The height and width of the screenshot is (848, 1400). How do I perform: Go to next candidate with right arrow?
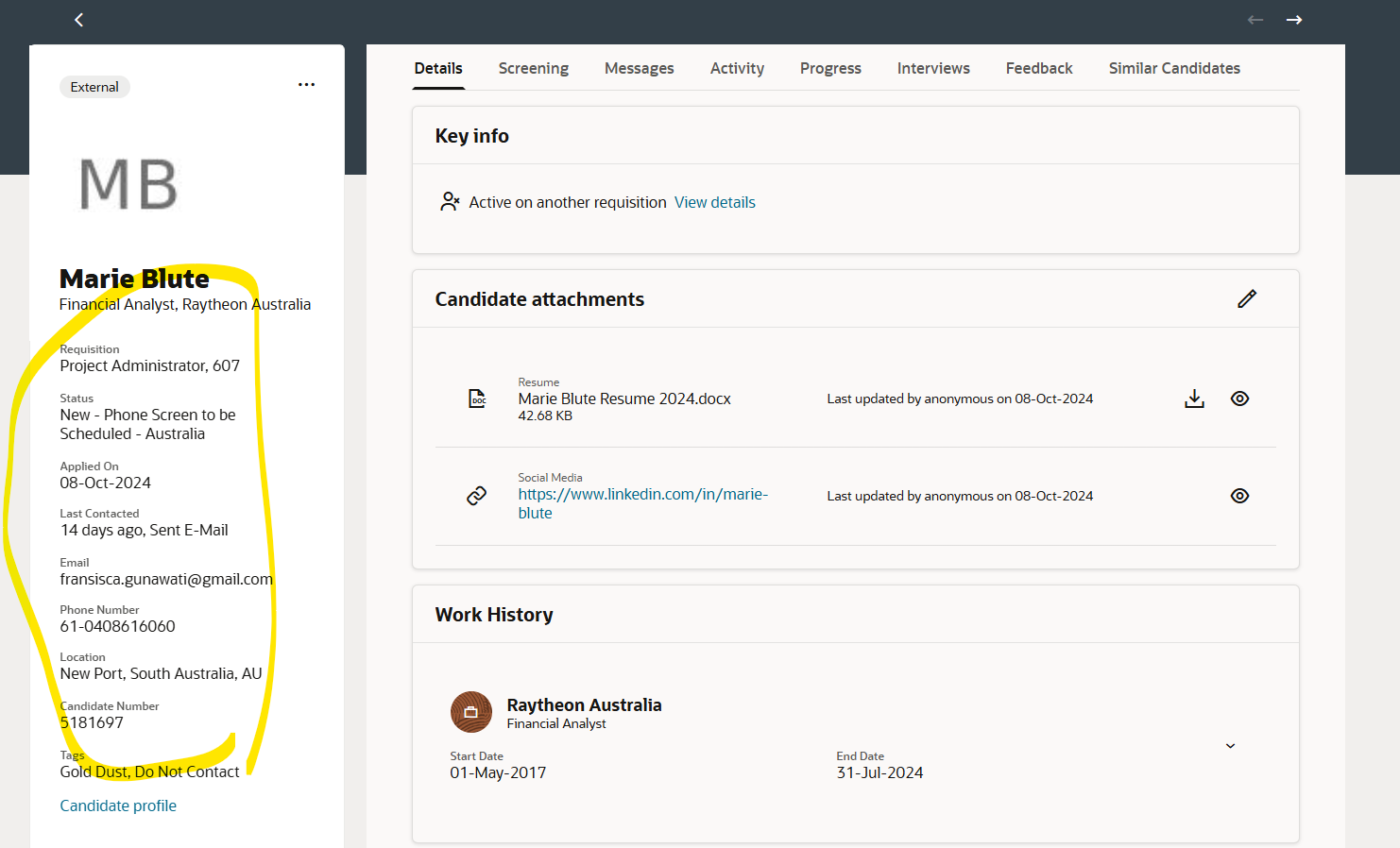[x=1294, y=20]
